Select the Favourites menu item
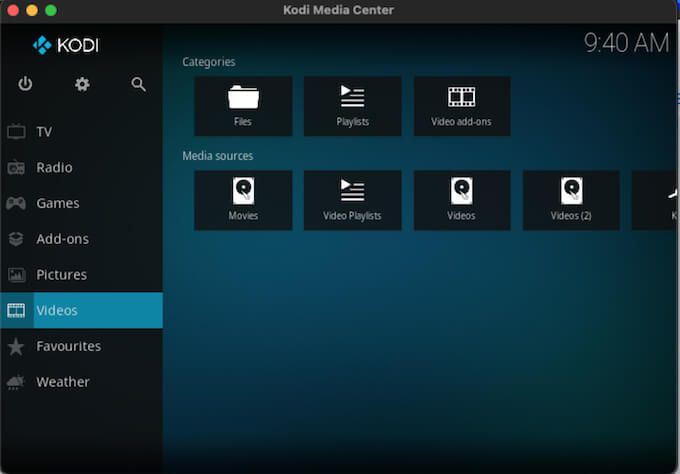Viewport: 680px width, 474px height. 82,346
